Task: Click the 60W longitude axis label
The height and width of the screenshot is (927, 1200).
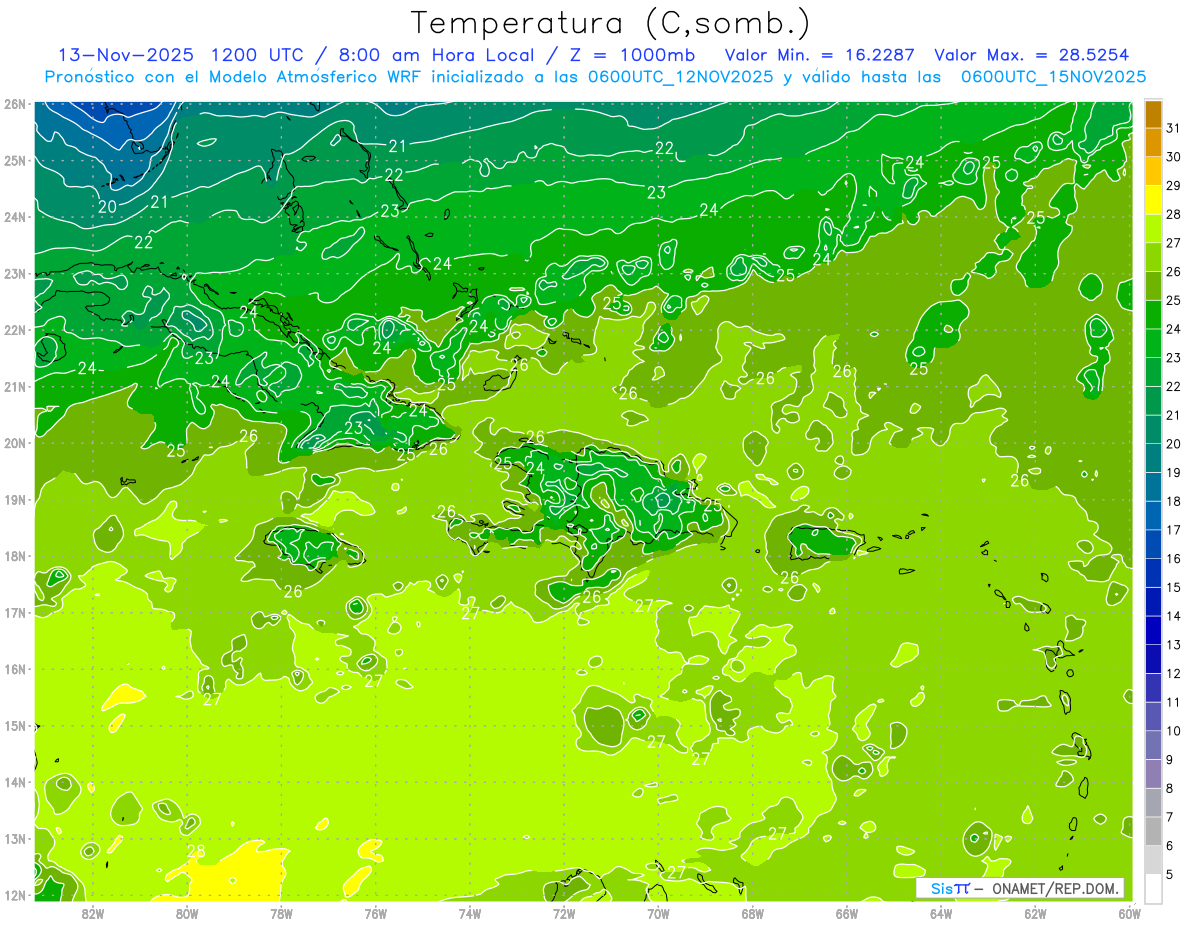Action: pyautogui.click(x=1130, y=913)
